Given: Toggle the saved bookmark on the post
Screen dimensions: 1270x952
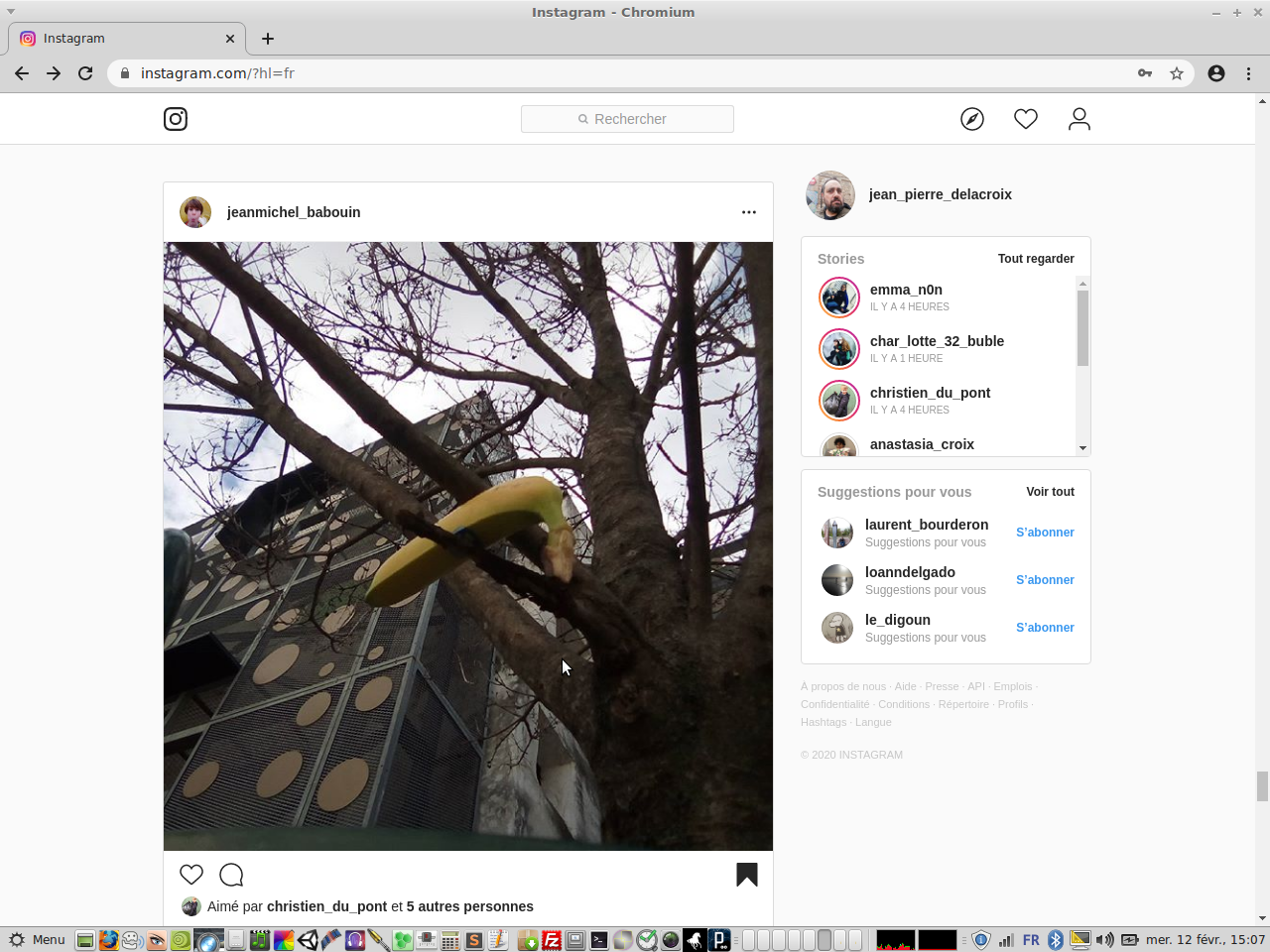Looking at the screenshot, I should click(x=747, y=875).
